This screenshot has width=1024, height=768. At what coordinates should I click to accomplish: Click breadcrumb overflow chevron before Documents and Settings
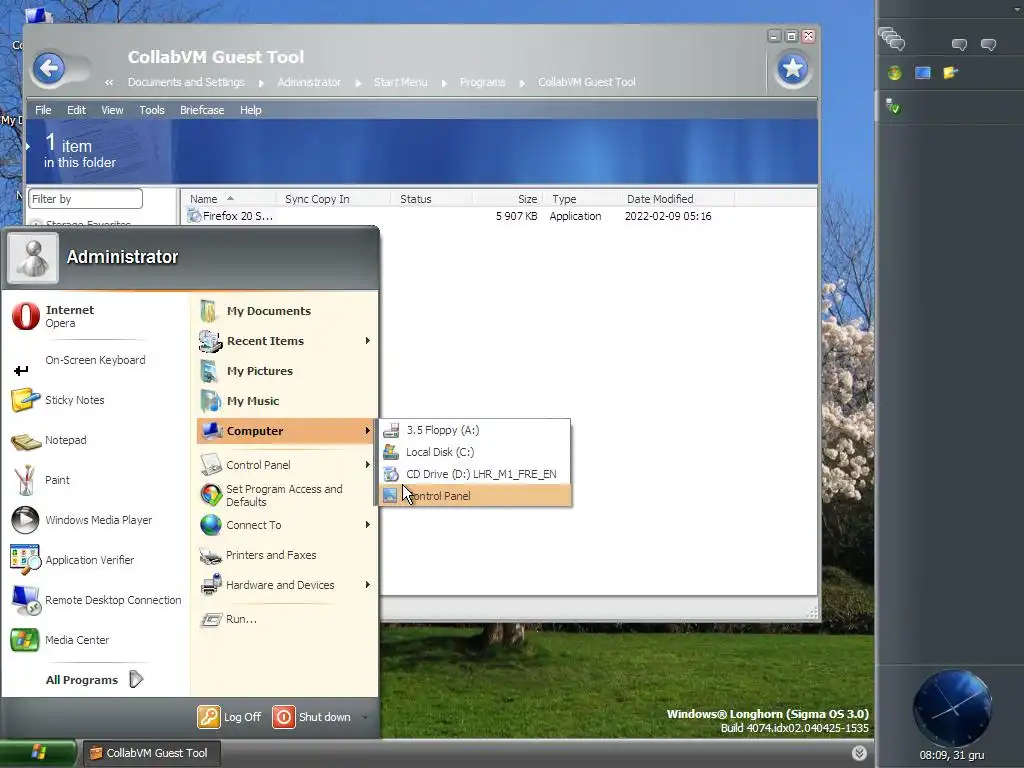pyautogui.click(x=109, y=82)
